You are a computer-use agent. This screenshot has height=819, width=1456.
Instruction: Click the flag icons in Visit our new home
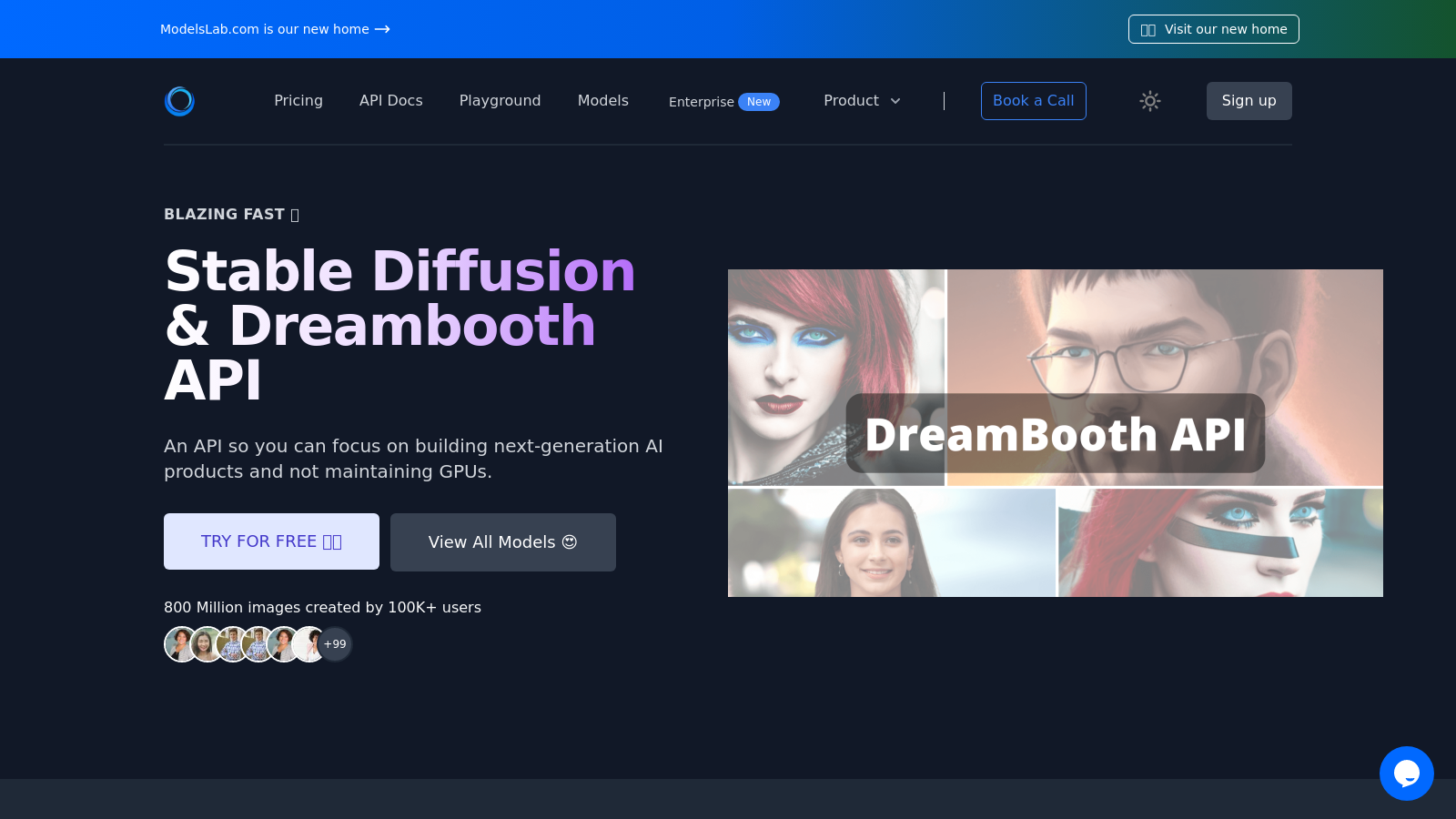coord(1148,28)
